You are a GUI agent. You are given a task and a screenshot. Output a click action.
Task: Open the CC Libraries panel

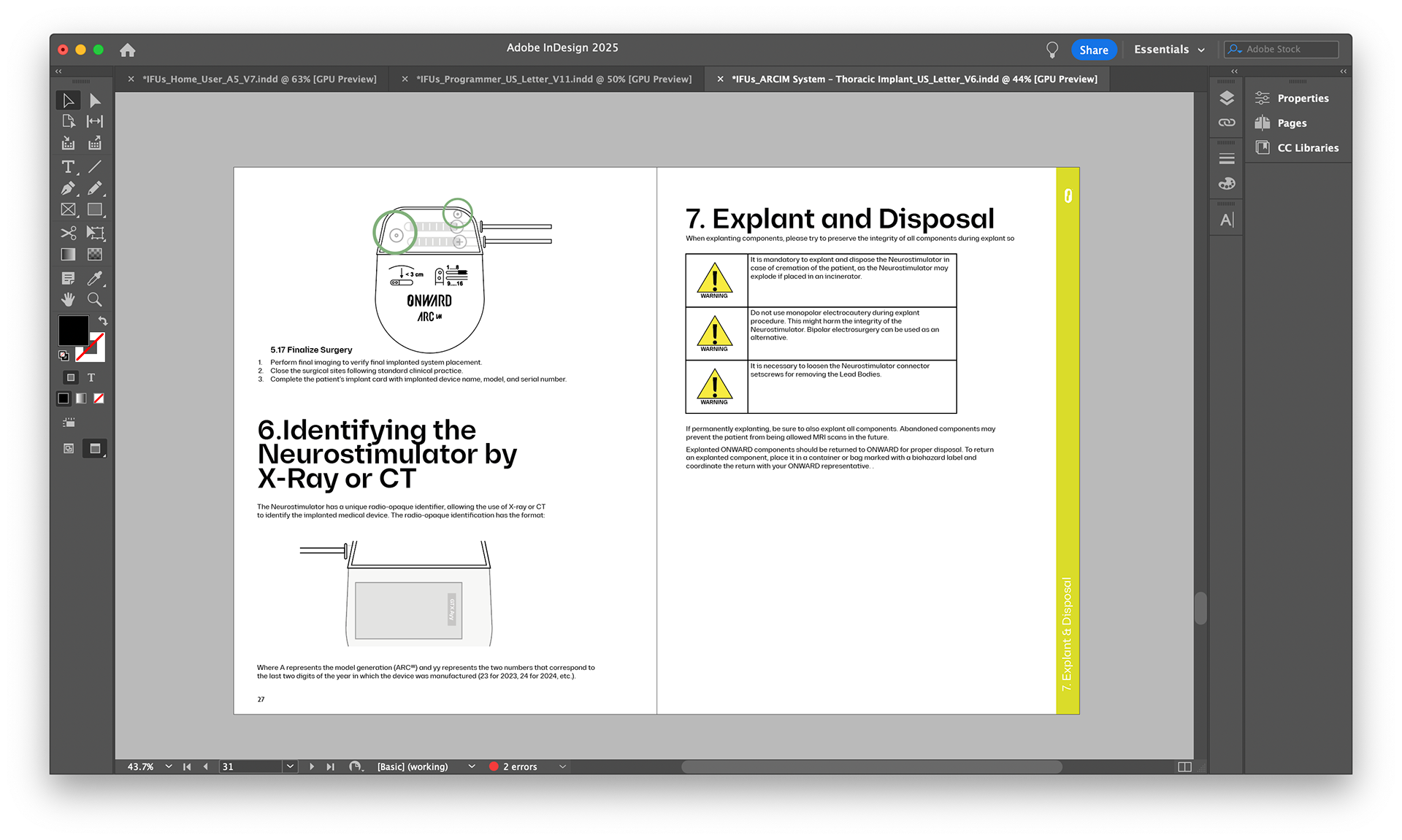1298,147
